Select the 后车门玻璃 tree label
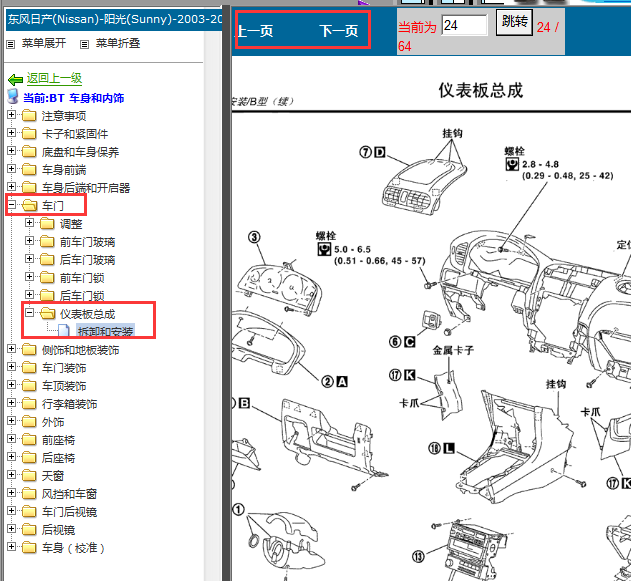Viewport: 631px width, 581px height. tap(88, 260)
